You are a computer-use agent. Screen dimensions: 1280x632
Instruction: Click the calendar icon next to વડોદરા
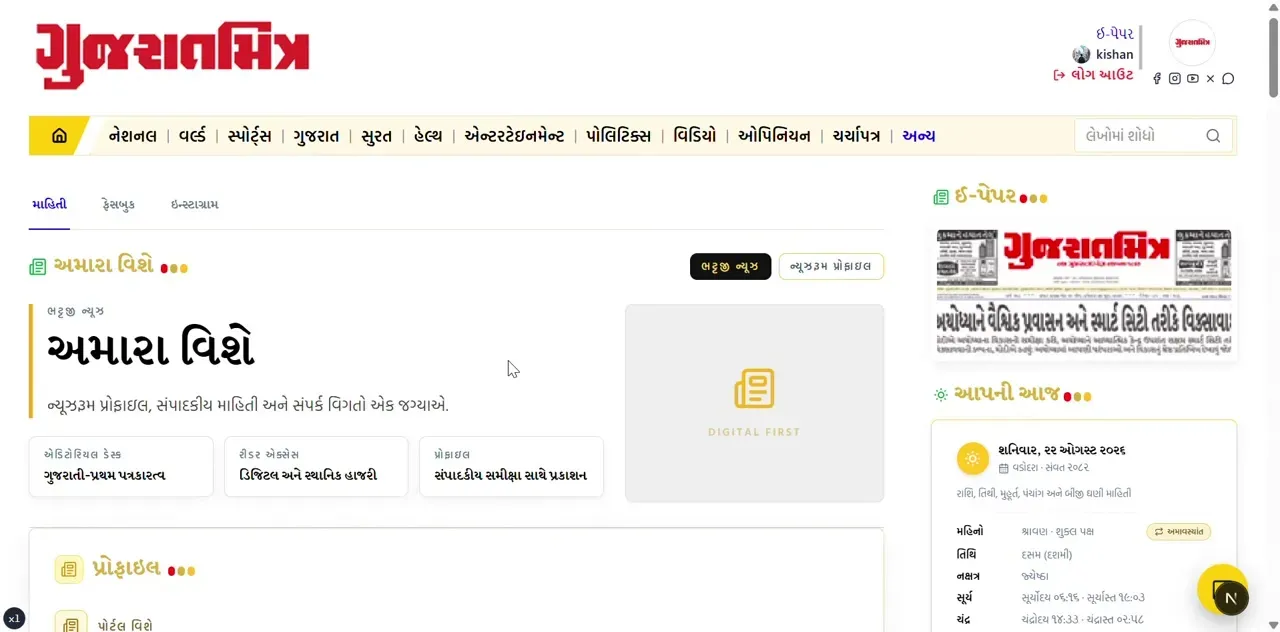coord(1003,468)
